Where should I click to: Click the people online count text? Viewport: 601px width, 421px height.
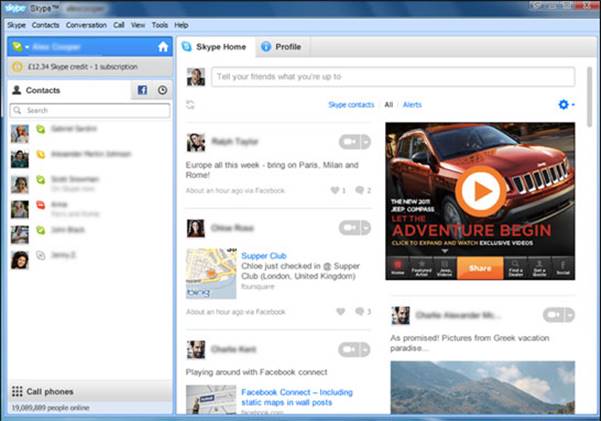coord(50,408)
